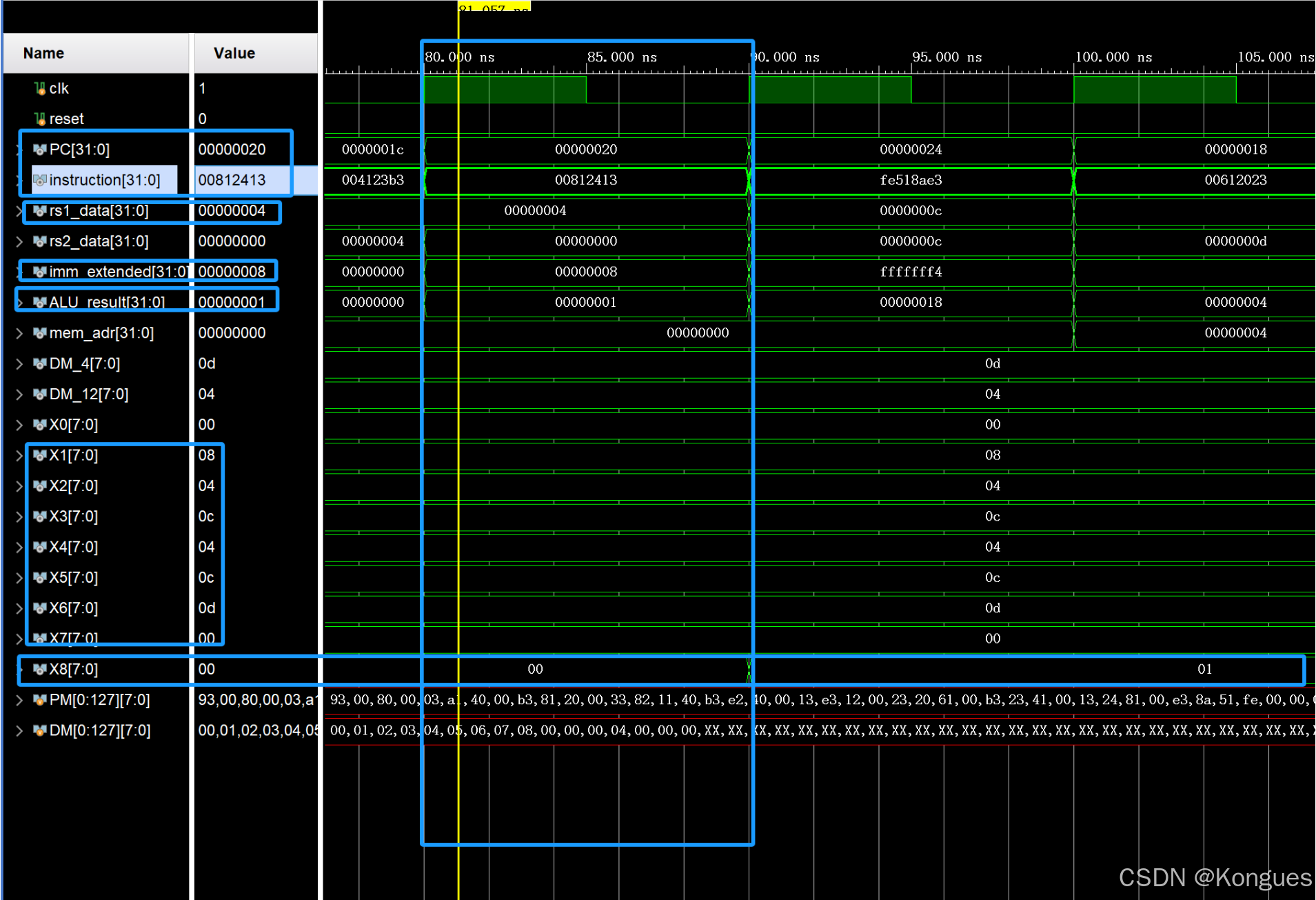Click the clk high pulse at 100 ns

[1155, 90]
